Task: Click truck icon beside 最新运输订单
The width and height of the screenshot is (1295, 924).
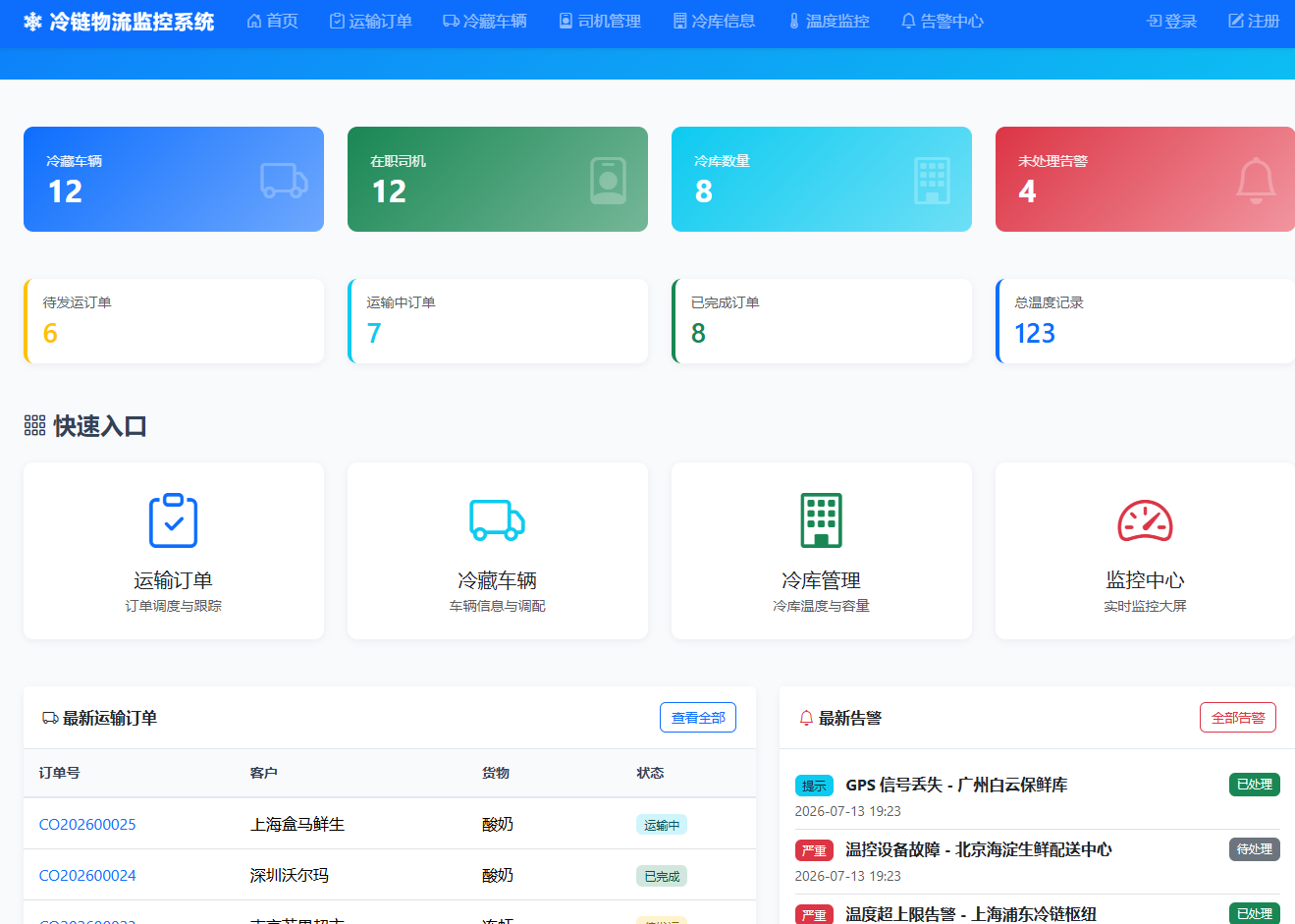Action: 50,718
